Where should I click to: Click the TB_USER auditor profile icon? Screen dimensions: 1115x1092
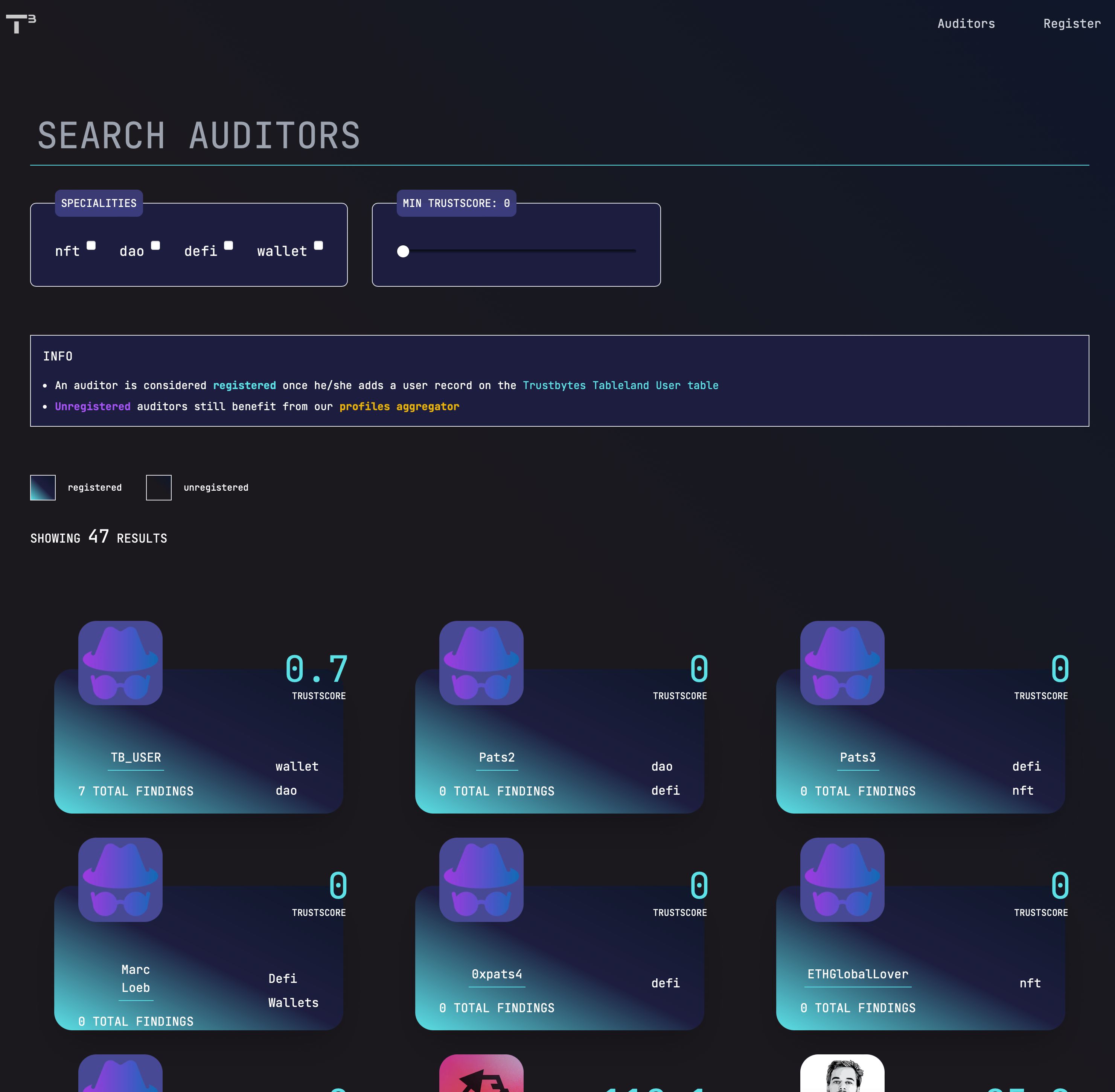coord(120,662)
